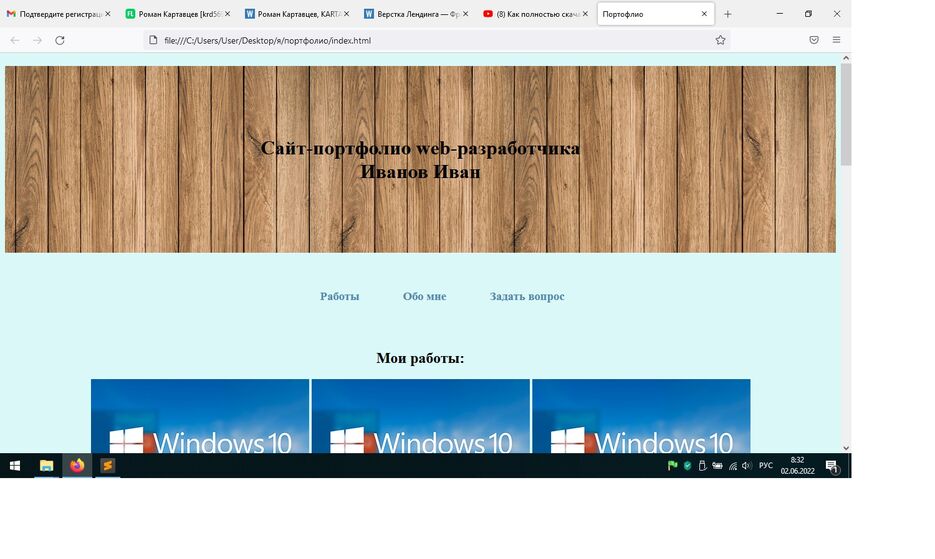Open the 'Задать вопрос' navigation link

527,297
